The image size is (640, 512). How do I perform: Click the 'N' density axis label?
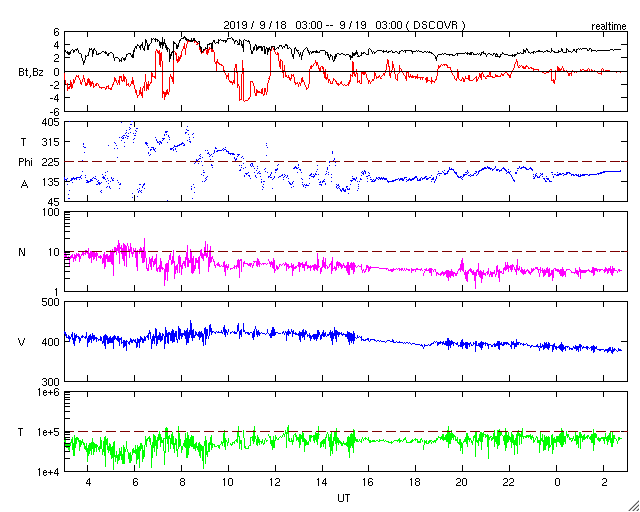22,252
